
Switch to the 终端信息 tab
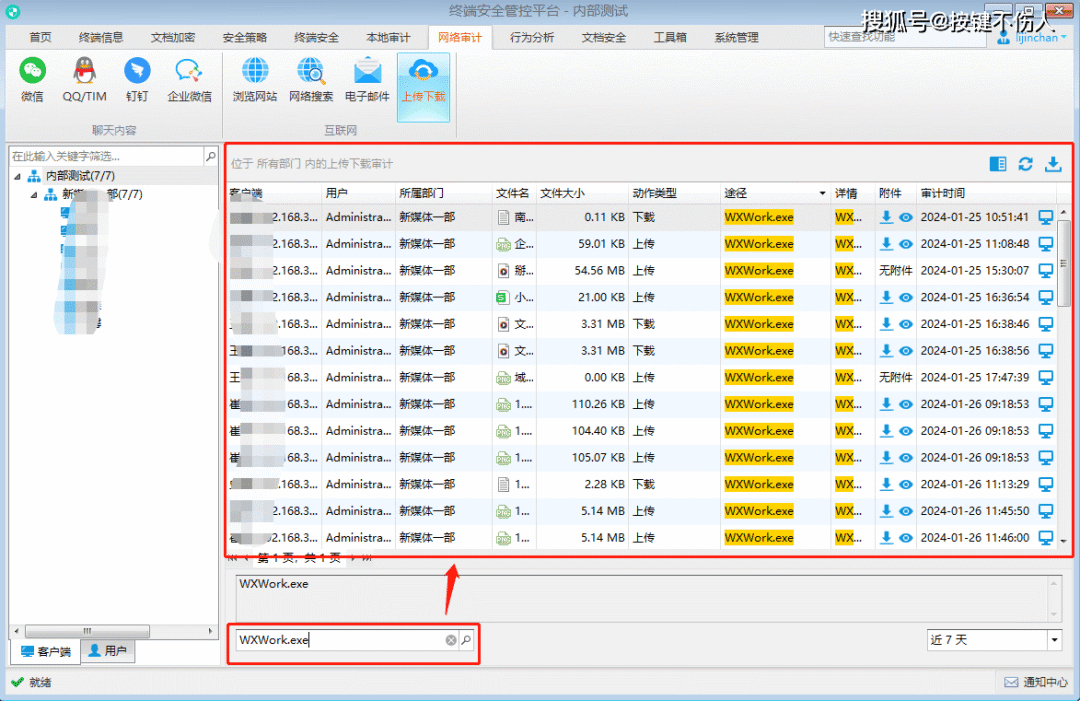coord(101,37)
